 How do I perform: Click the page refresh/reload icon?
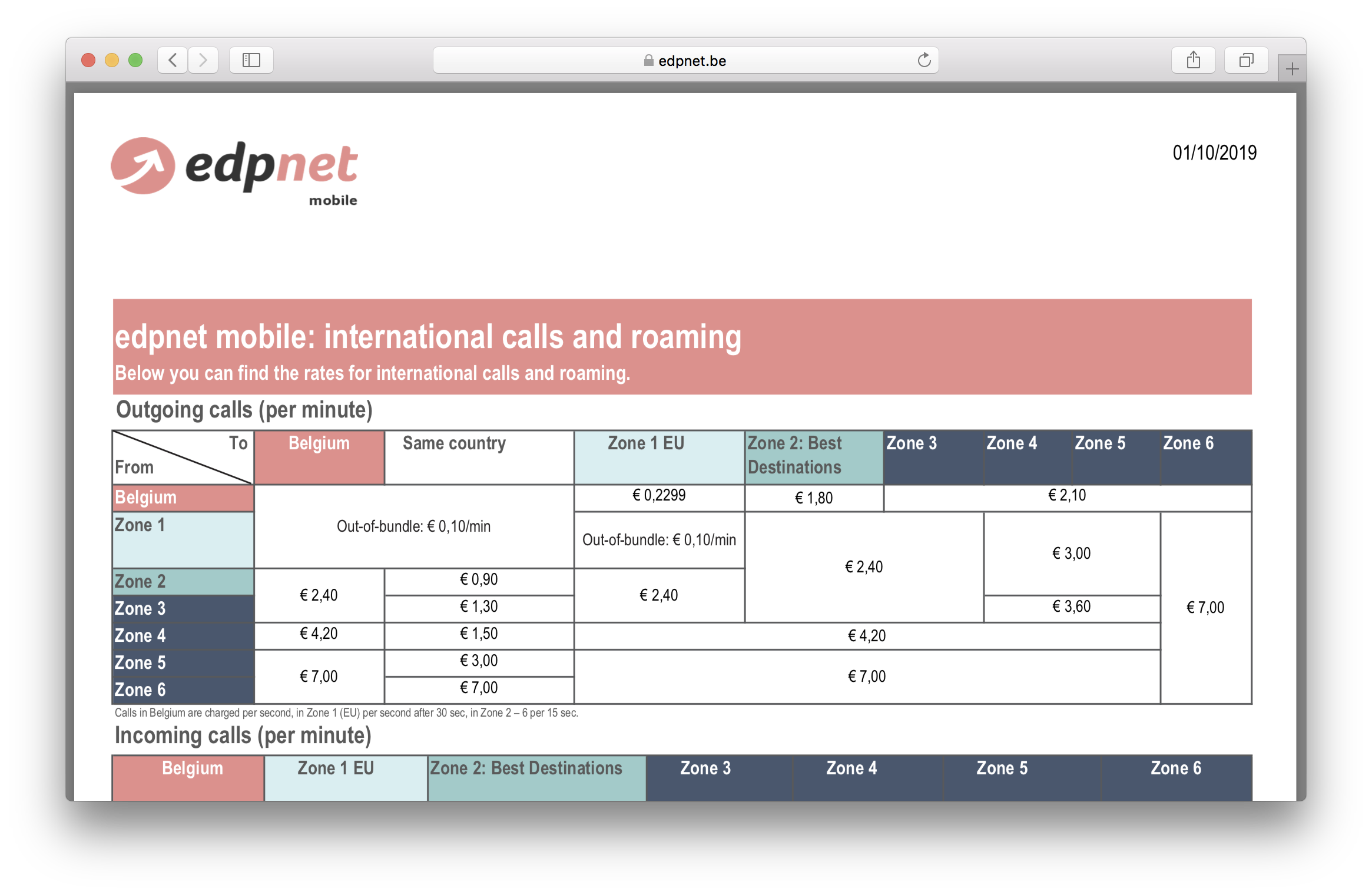924,59
